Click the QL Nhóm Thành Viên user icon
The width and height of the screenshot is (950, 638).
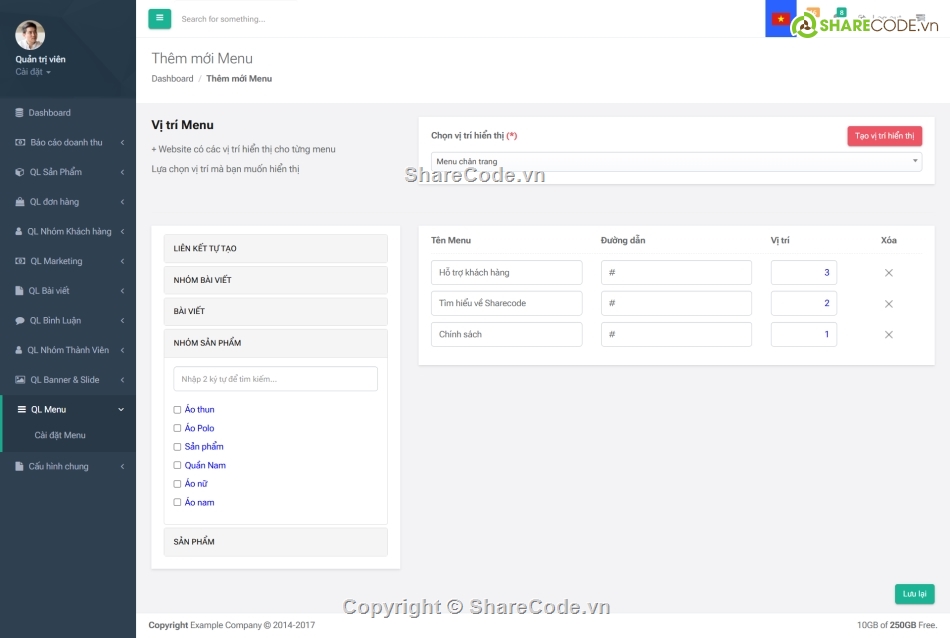19,350
